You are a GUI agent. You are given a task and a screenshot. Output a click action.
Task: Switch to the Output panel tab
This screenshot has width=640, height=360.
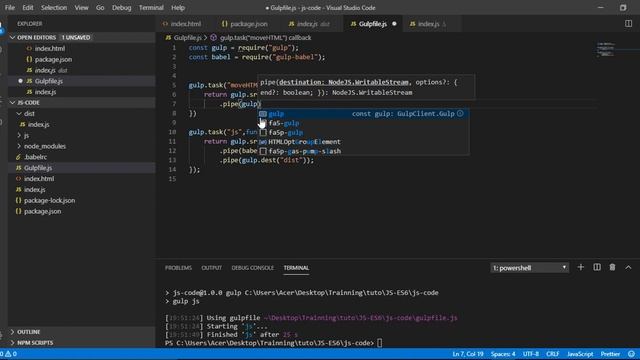(211, 268)
